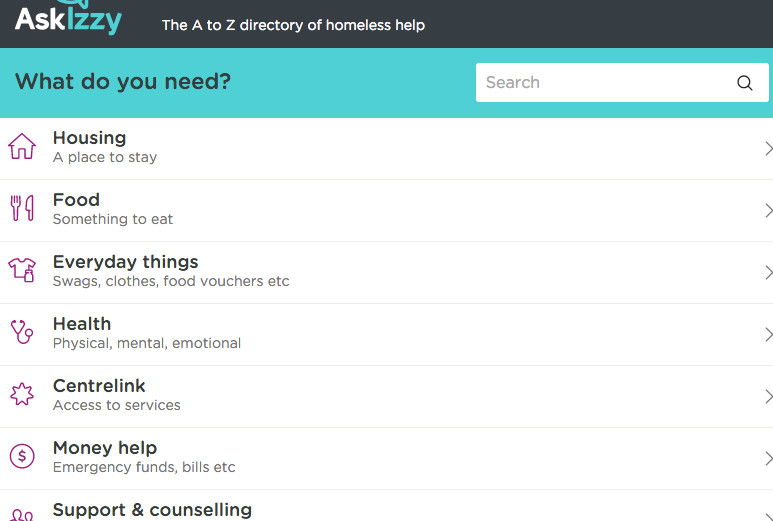Click the Health stethoscope icon
Viewport: 773px width, 521px height.
coord(22,332)
